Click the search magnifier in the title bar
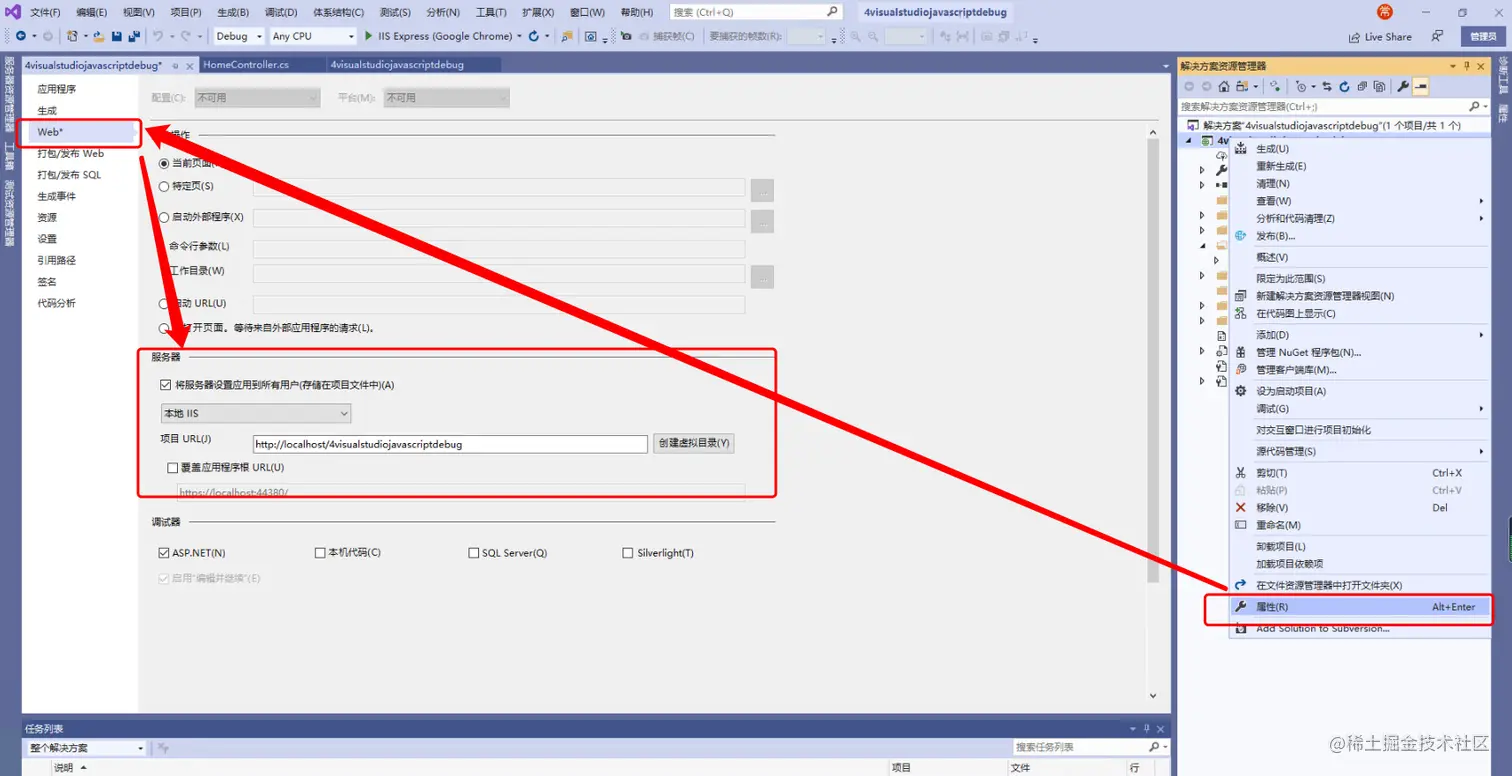Screen dimensions: 1512x776 click(x=832, y=12)
